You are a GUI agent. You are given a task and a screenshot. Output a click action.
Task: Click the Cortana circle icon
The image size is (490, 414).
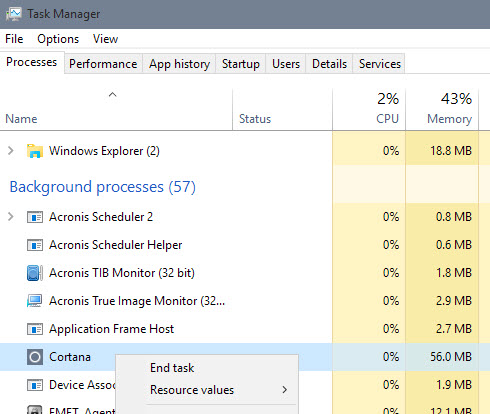[x=35, y=357]
